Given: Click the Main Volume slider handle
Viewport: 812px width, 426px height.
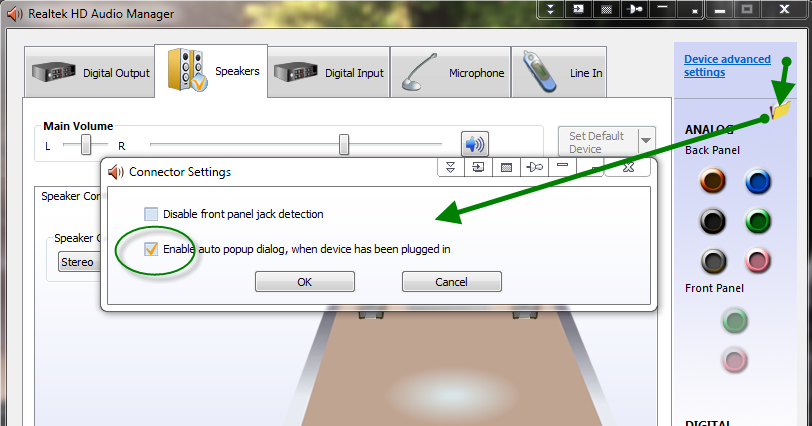Looking at the screenshot, I should (x=344, y=145).
